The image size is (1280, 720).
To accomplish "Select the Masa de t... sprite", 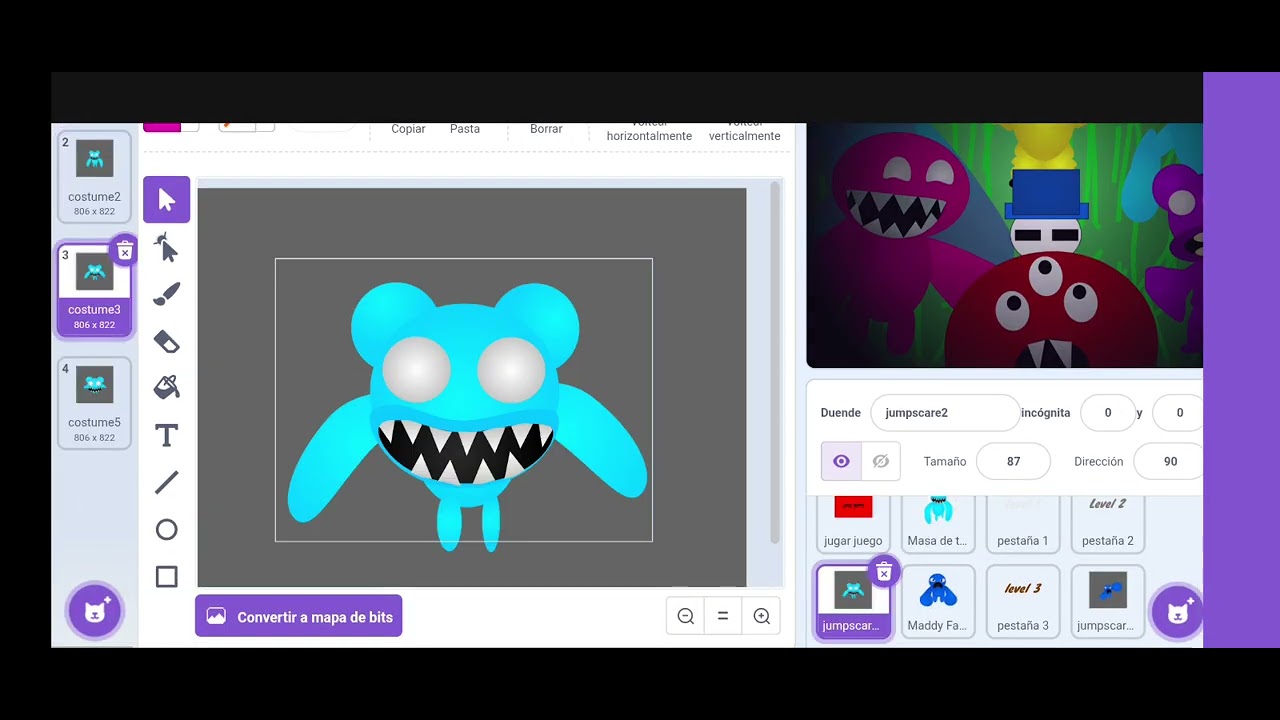I will pos(937,522).
